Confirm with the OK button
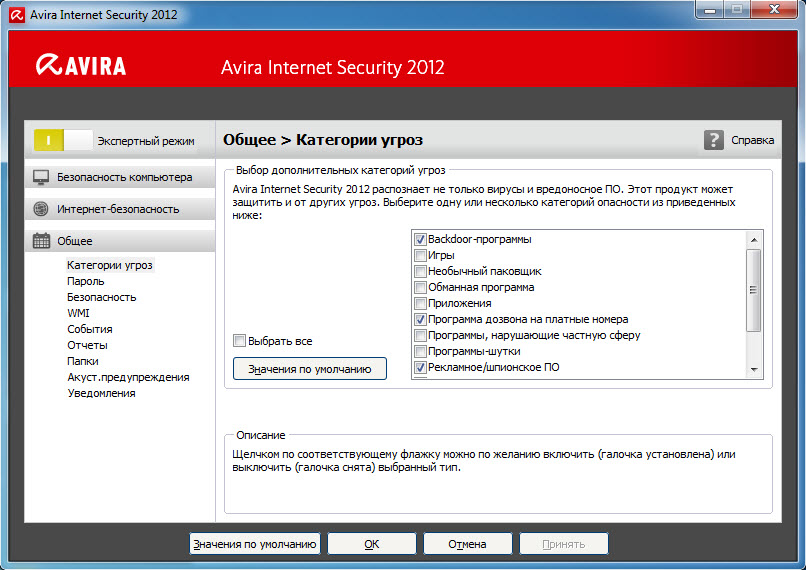This screenshot has width=806, height=570. (372, 544)
